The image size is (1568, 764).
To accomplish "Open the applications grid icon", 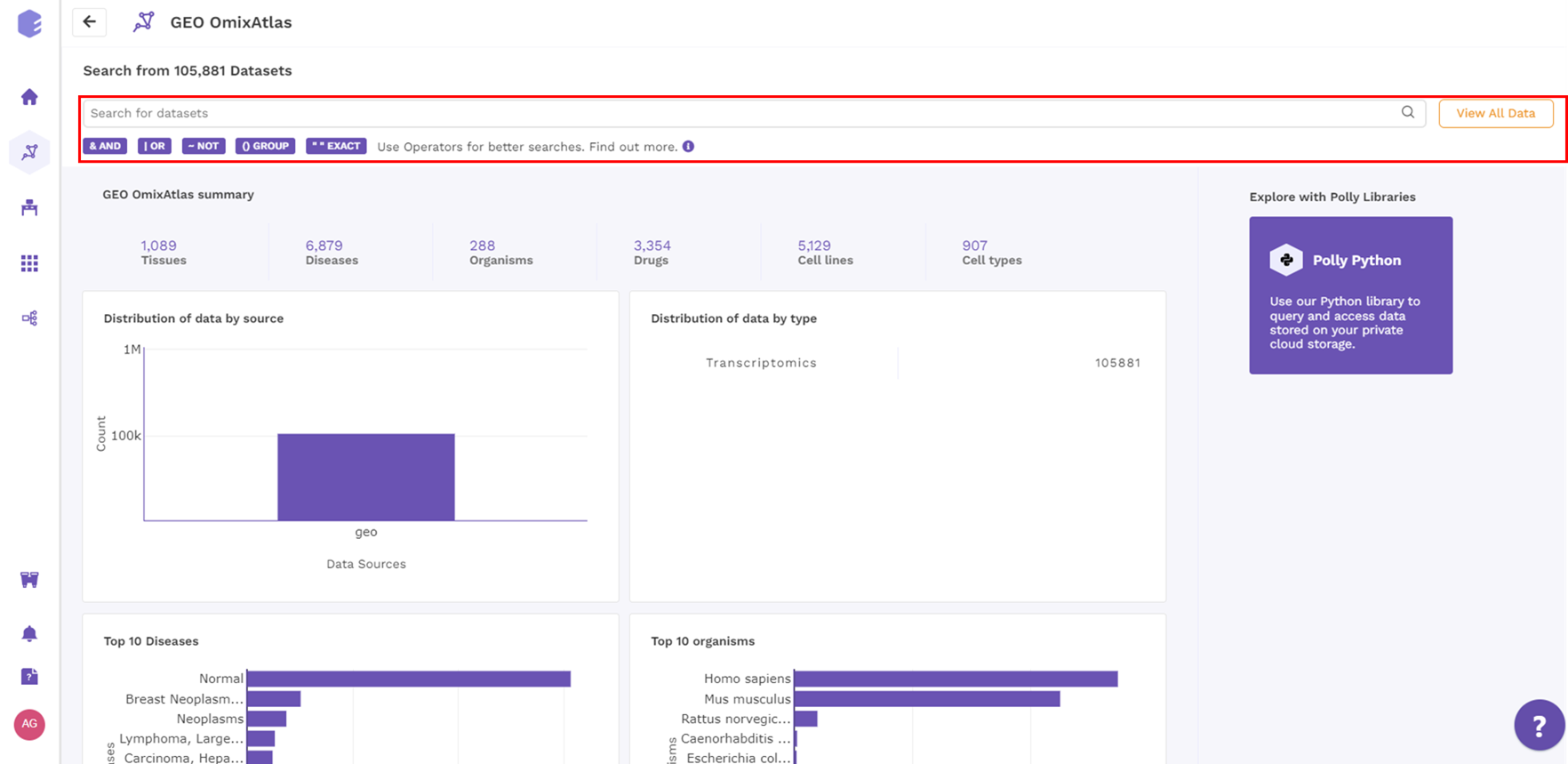I will click(29, 263).
